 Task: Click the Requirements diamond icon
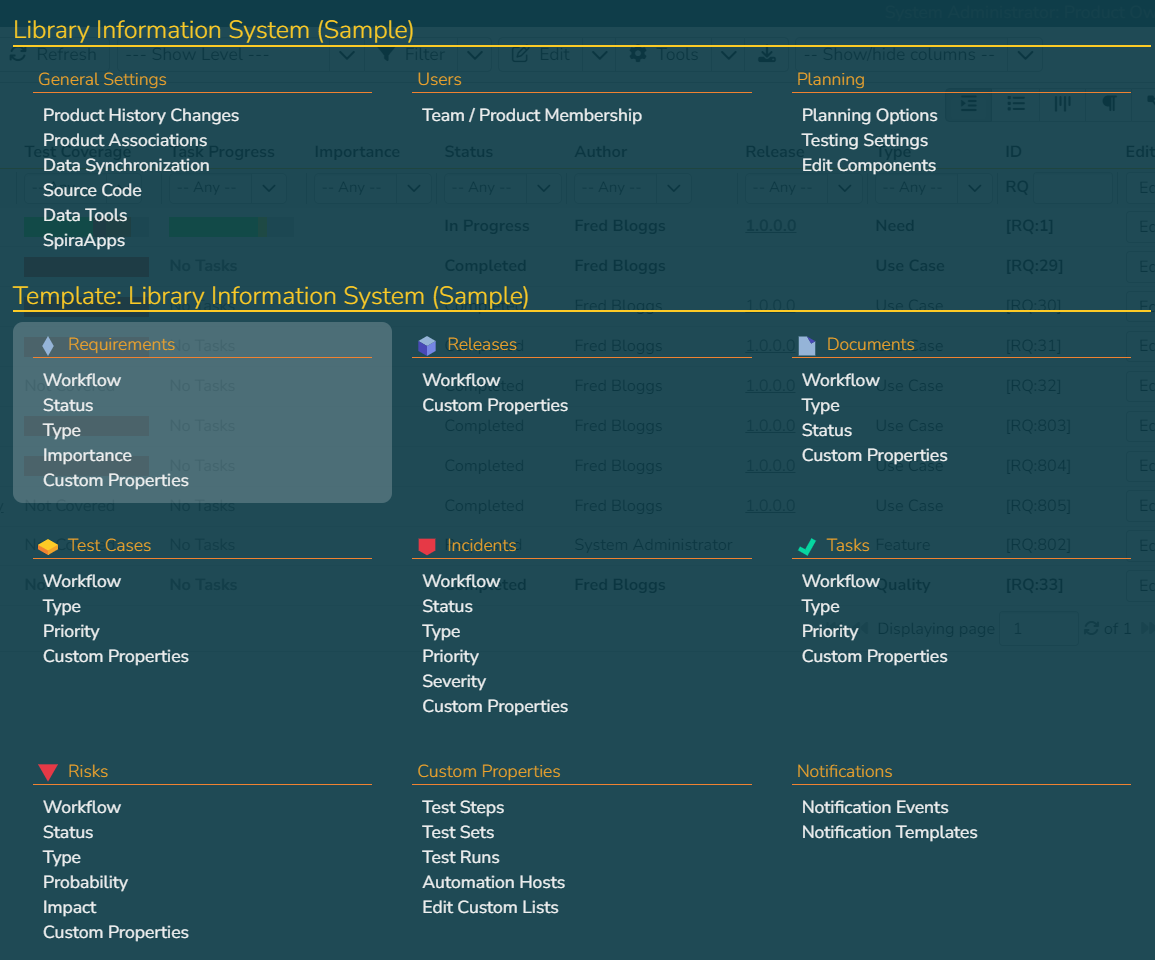pos(48,345)
